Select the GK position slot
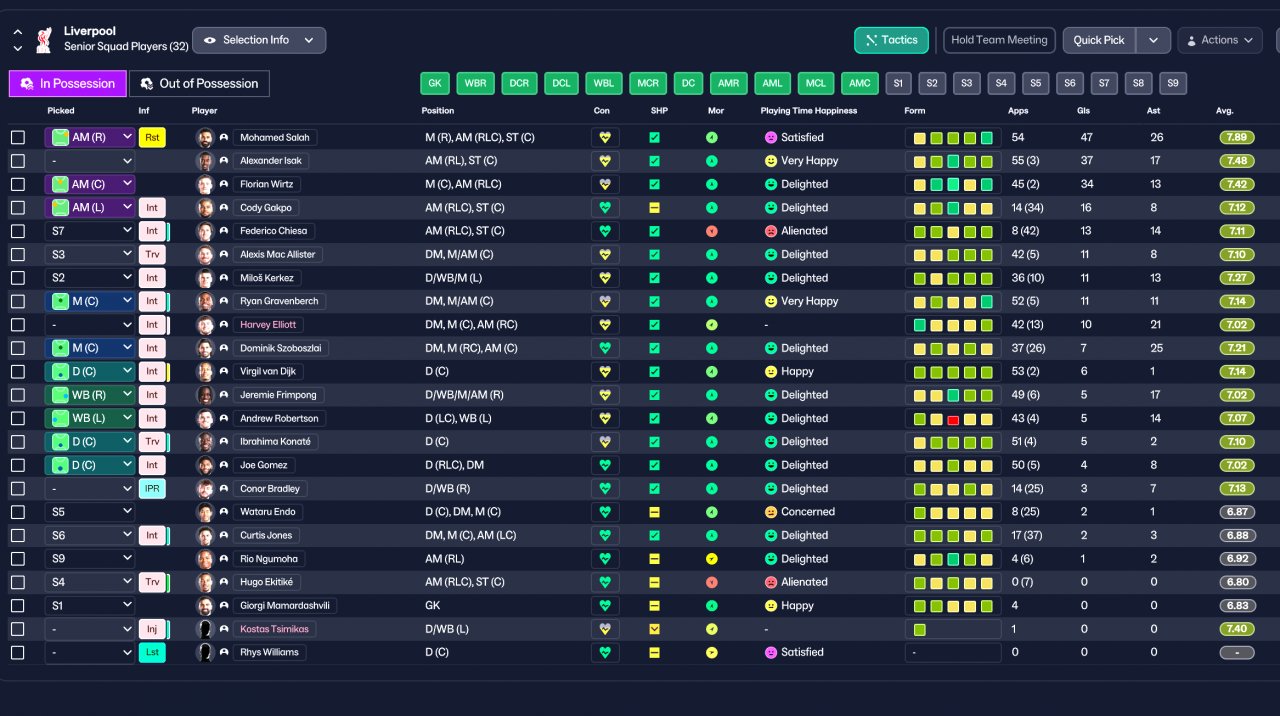 [434, 83]
